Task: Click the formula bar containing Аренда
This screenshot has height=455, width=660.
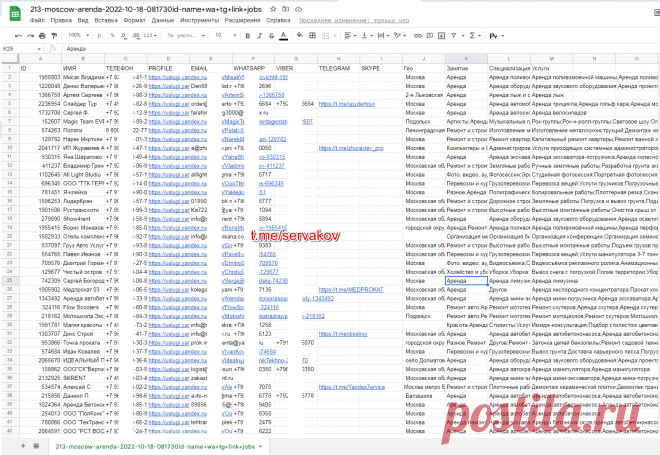Action: click(x=362, y=49)
